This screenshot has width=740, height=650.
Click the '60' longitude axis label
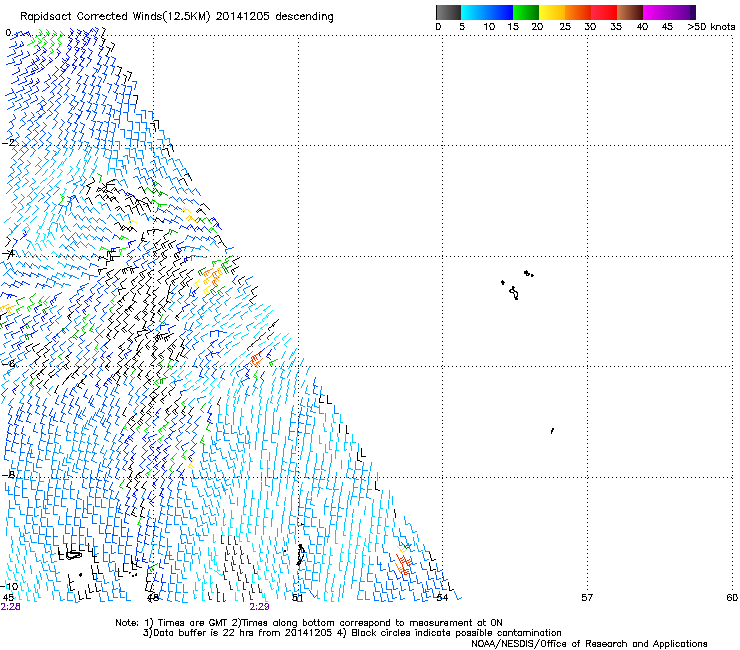coord(732,598)
